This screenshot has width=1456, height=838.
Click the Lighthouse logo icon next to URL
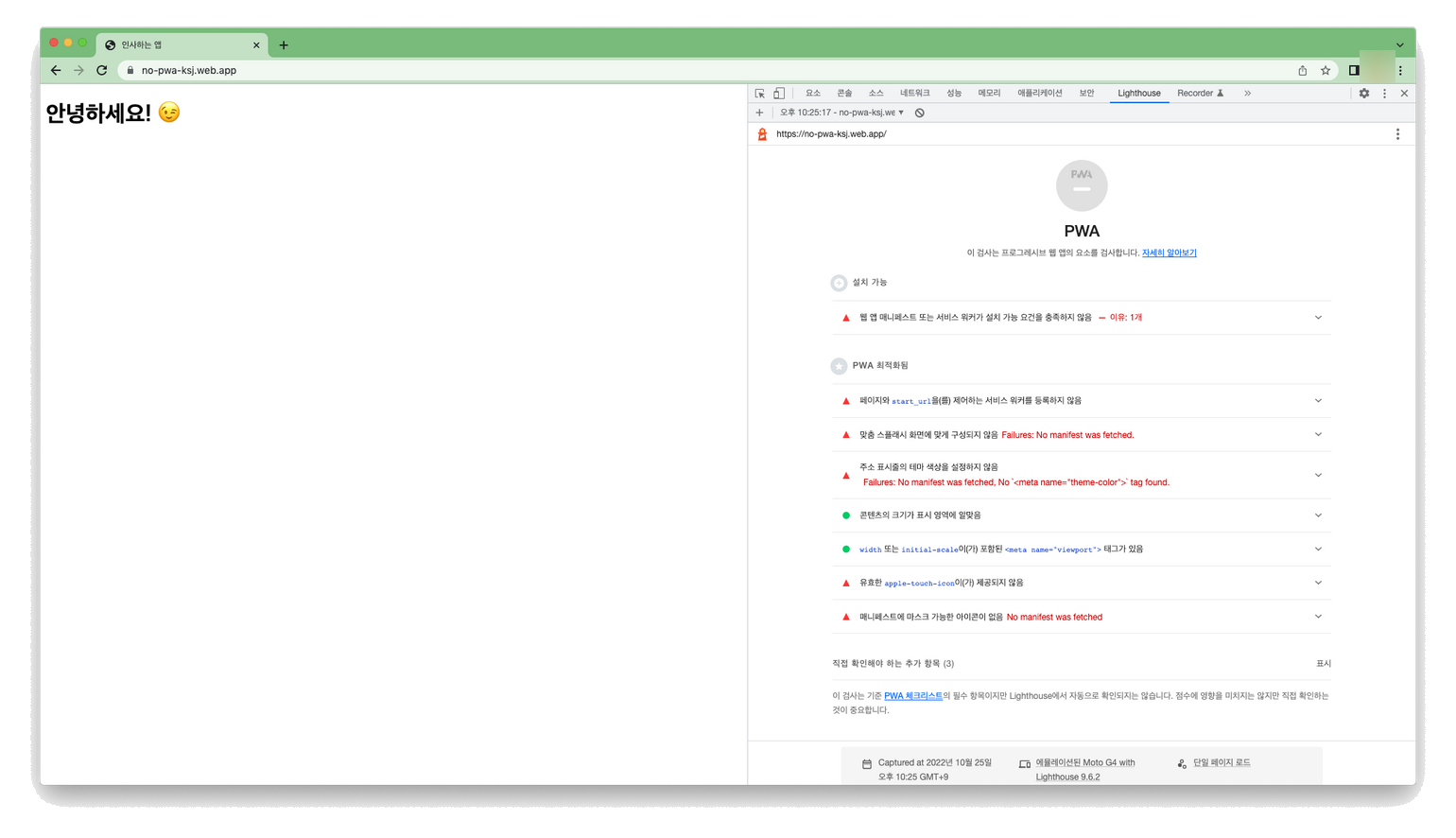tap(763, 134)
